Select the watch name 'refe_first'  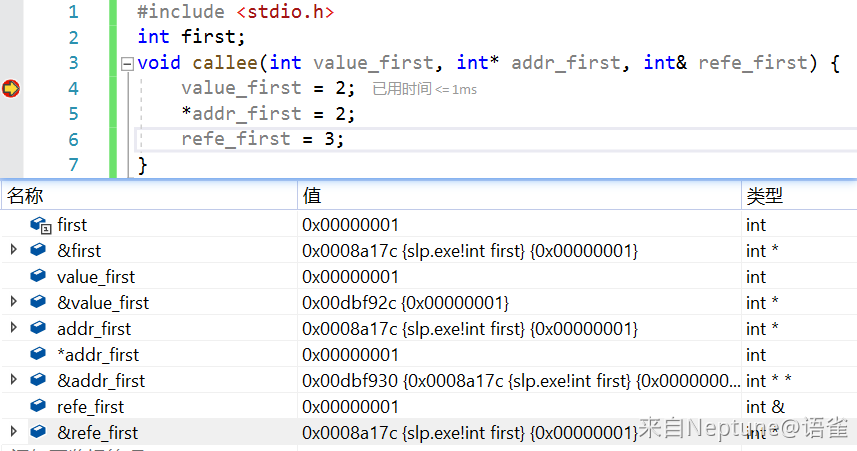90,407
